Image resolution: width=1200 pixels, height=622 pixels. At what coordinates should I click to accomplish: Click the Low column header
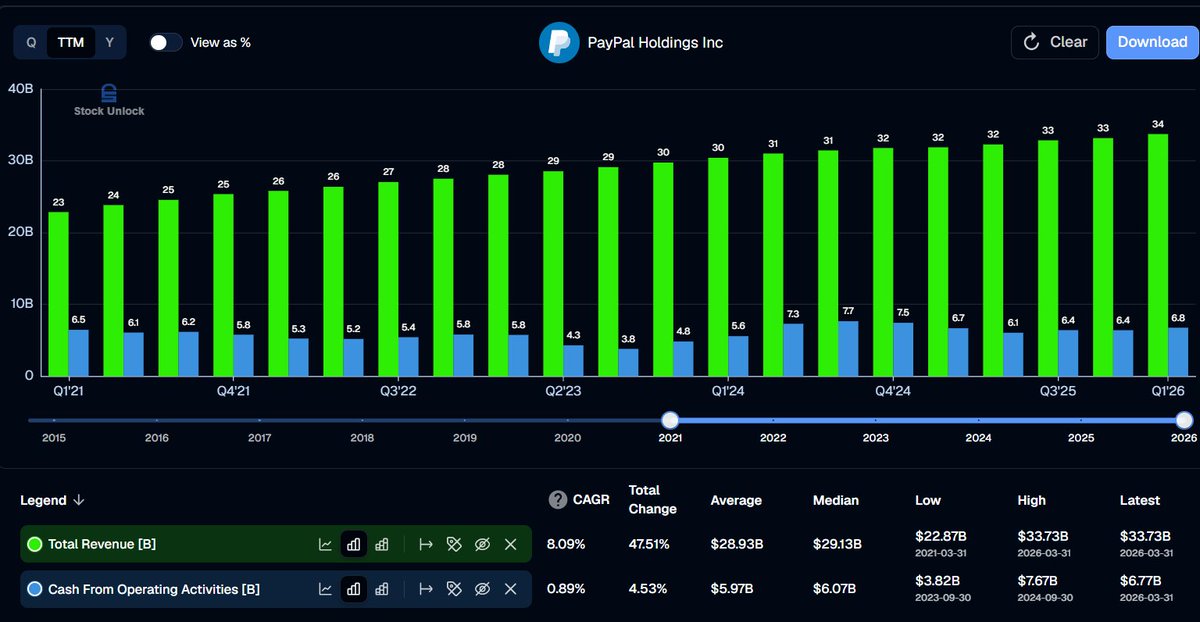pyautogui.click(x=928, y=500)
